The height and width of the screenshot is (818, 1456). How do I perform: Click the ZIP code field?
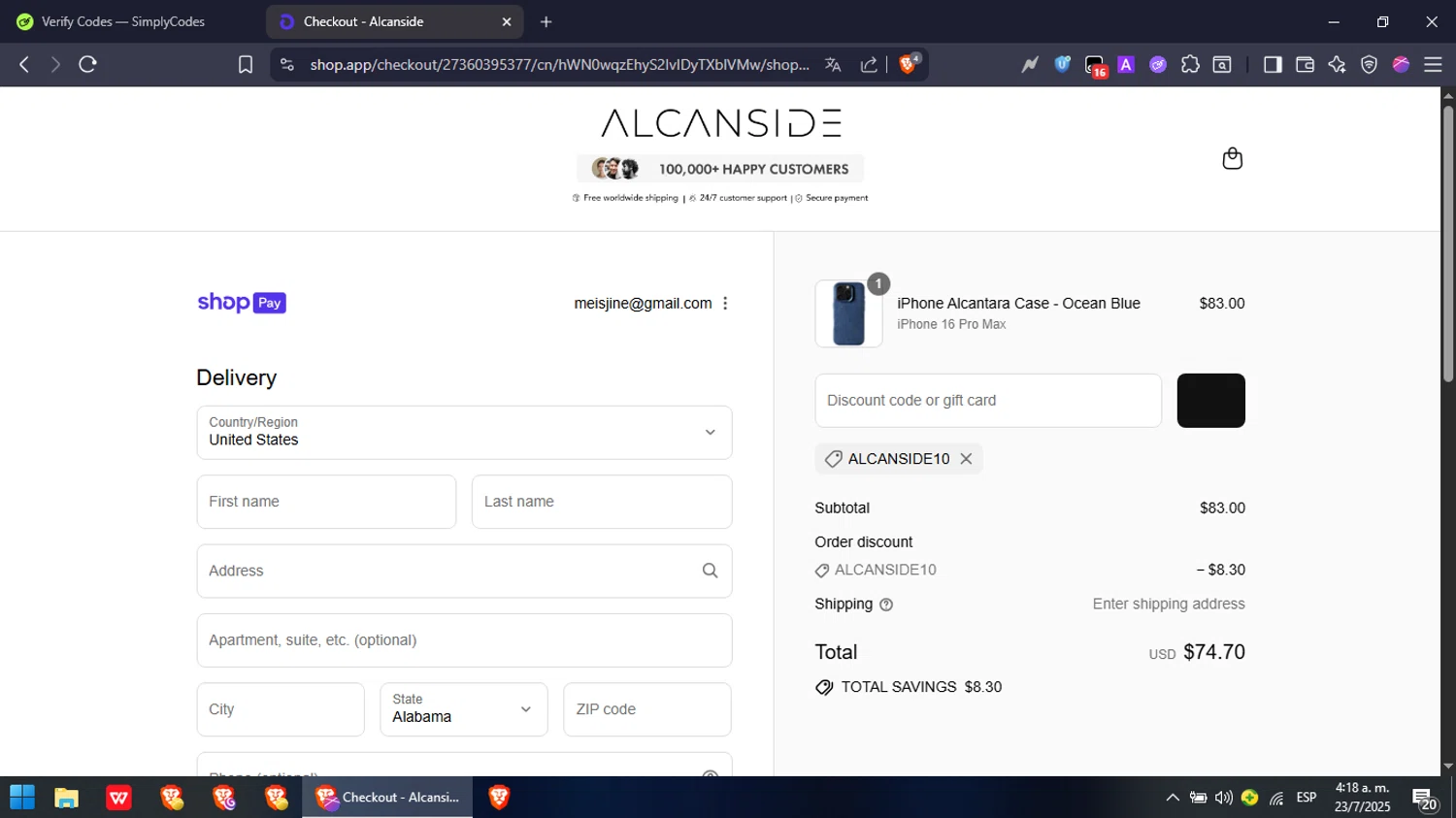[647, 709]
